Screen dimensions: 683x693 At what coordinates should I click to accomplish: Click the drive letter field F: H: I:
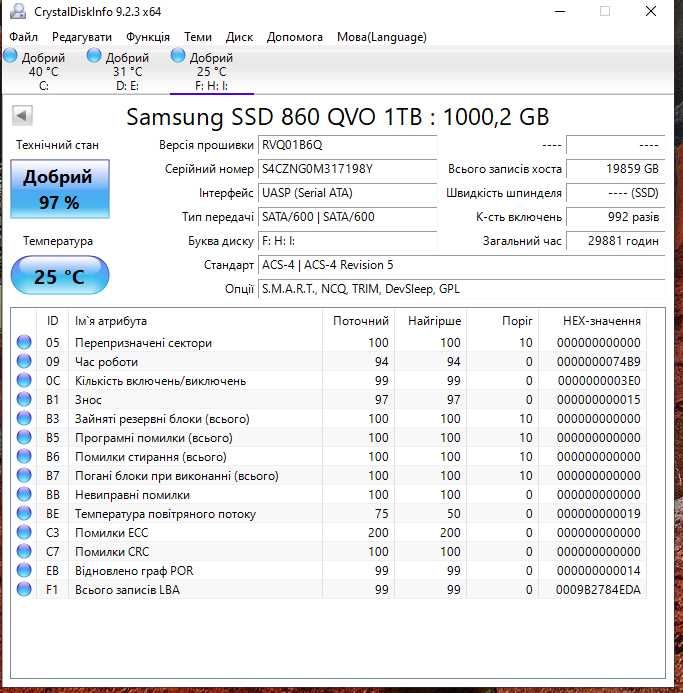click(347, 241)
